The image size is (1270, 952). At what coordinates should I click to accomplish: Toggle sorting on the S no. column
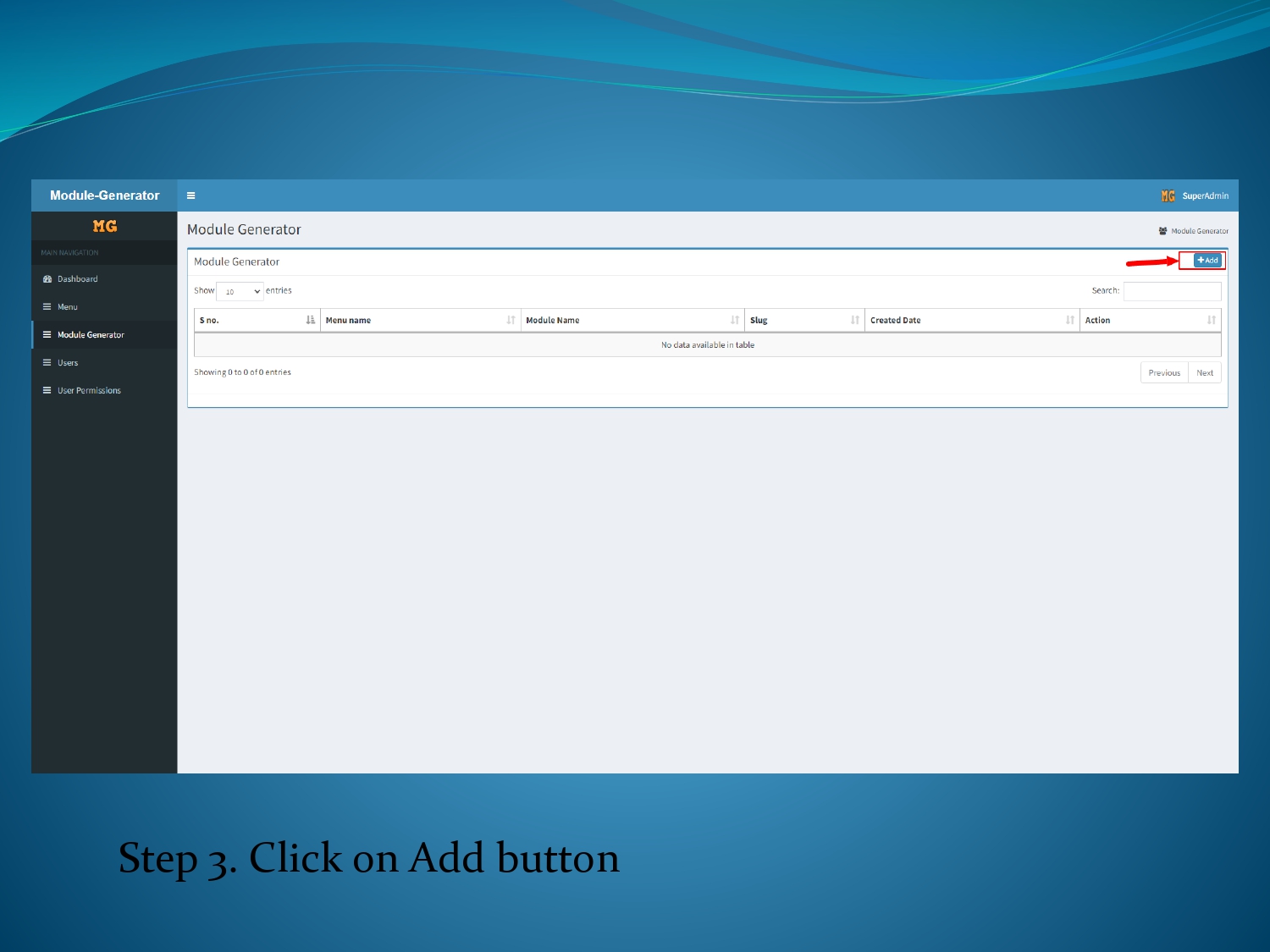click(311, 320)
